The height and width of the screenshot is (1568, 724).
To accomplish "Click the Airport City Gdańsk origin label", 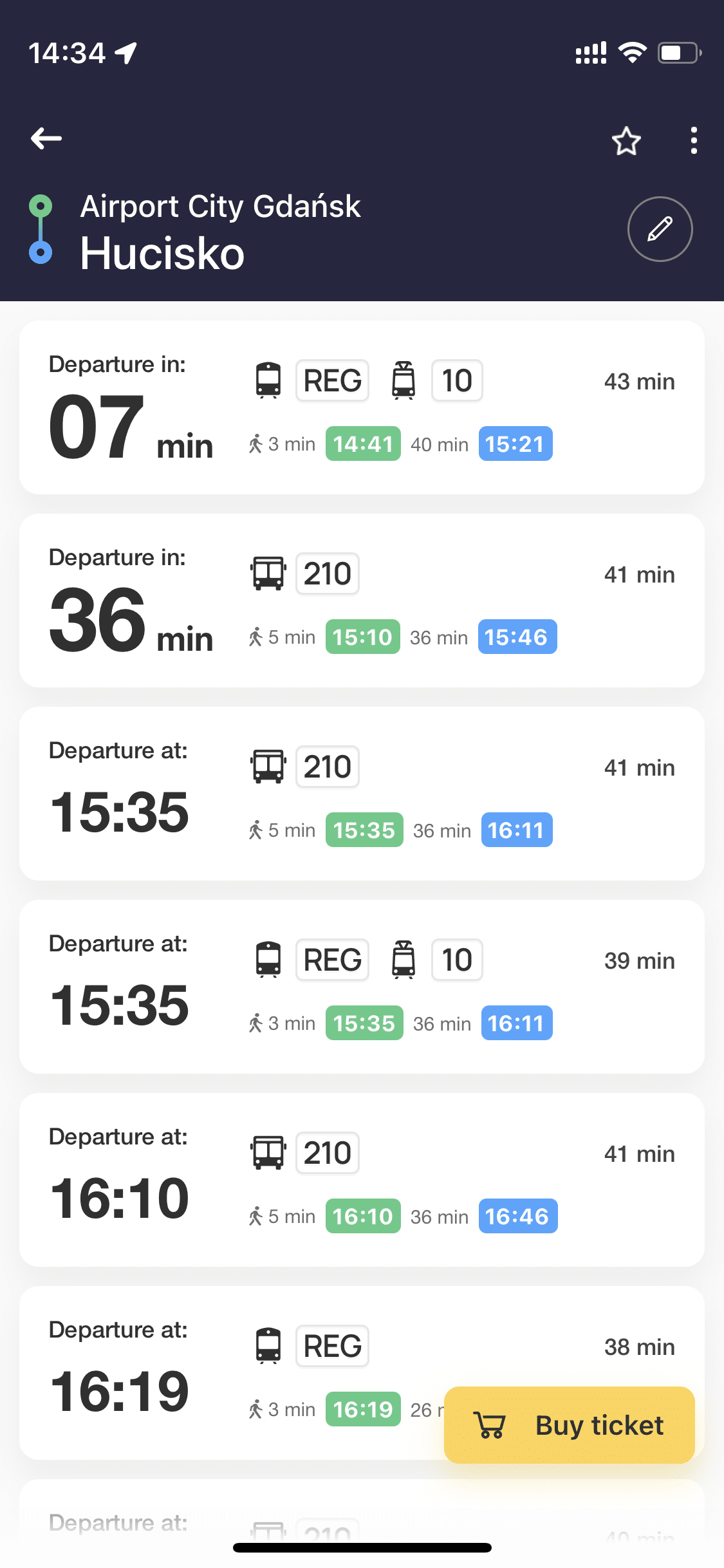I will [220, 207].
